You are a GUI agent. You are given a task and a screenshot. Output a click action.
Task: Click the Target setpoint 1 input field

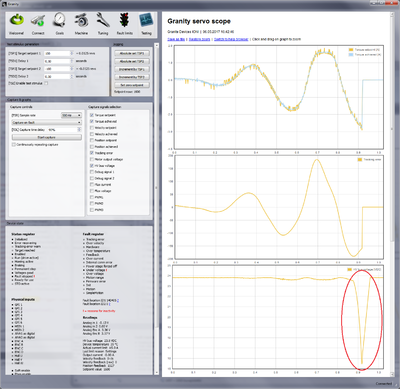click(57, 53)
